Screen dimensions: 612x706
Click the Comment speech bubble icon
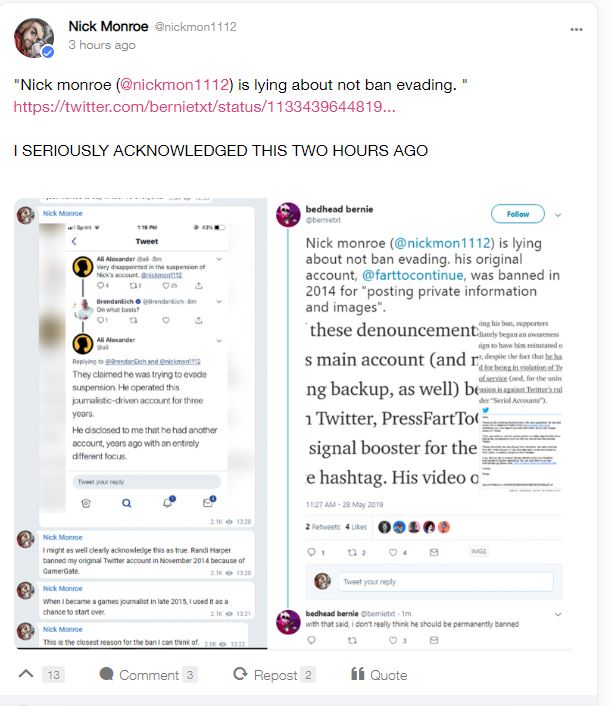106,674
